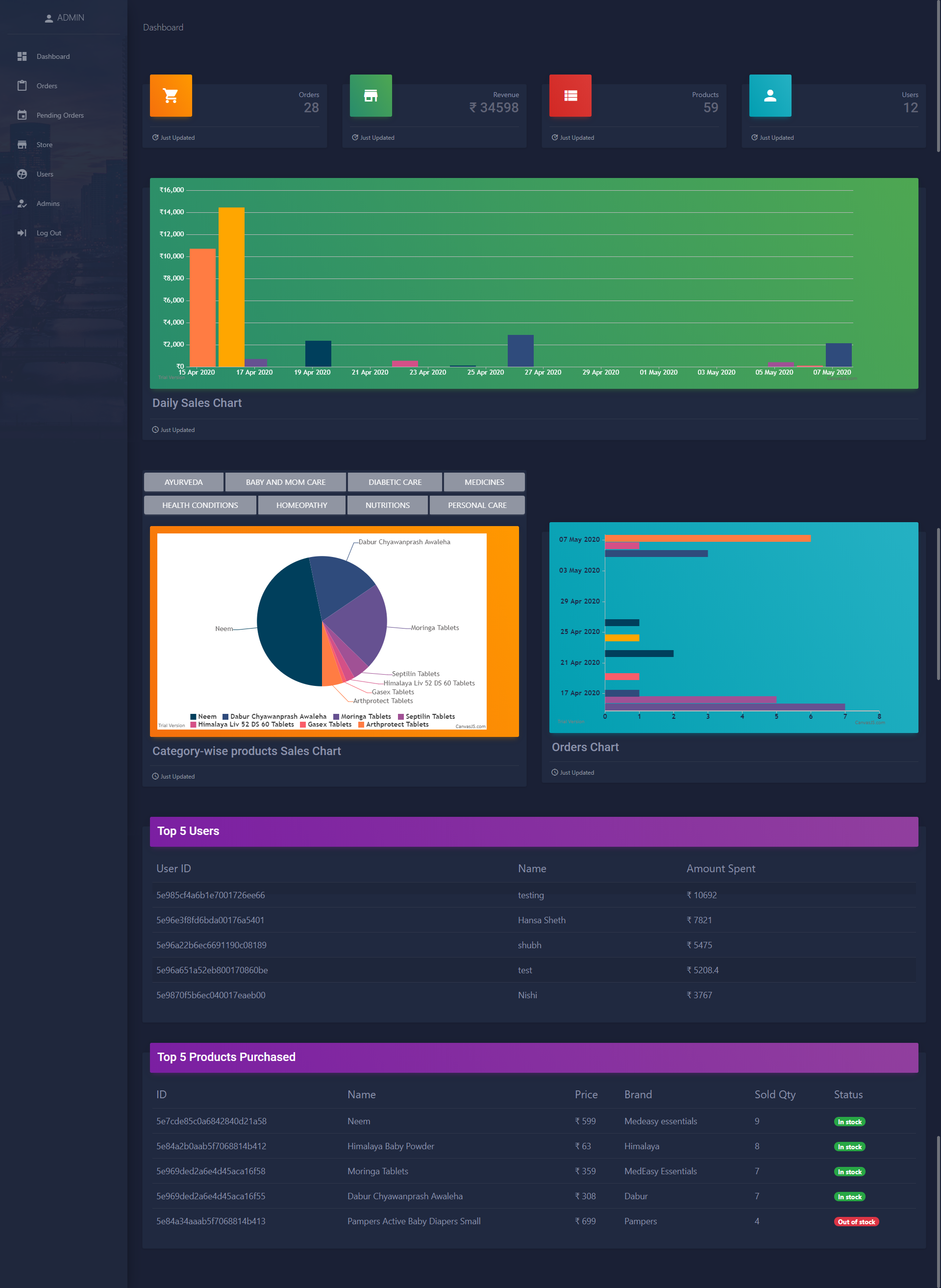Click the Users icon in sidebar
Image resolution: width=941 pixels, height=1288 pixels.
click(x=22, y=175)
